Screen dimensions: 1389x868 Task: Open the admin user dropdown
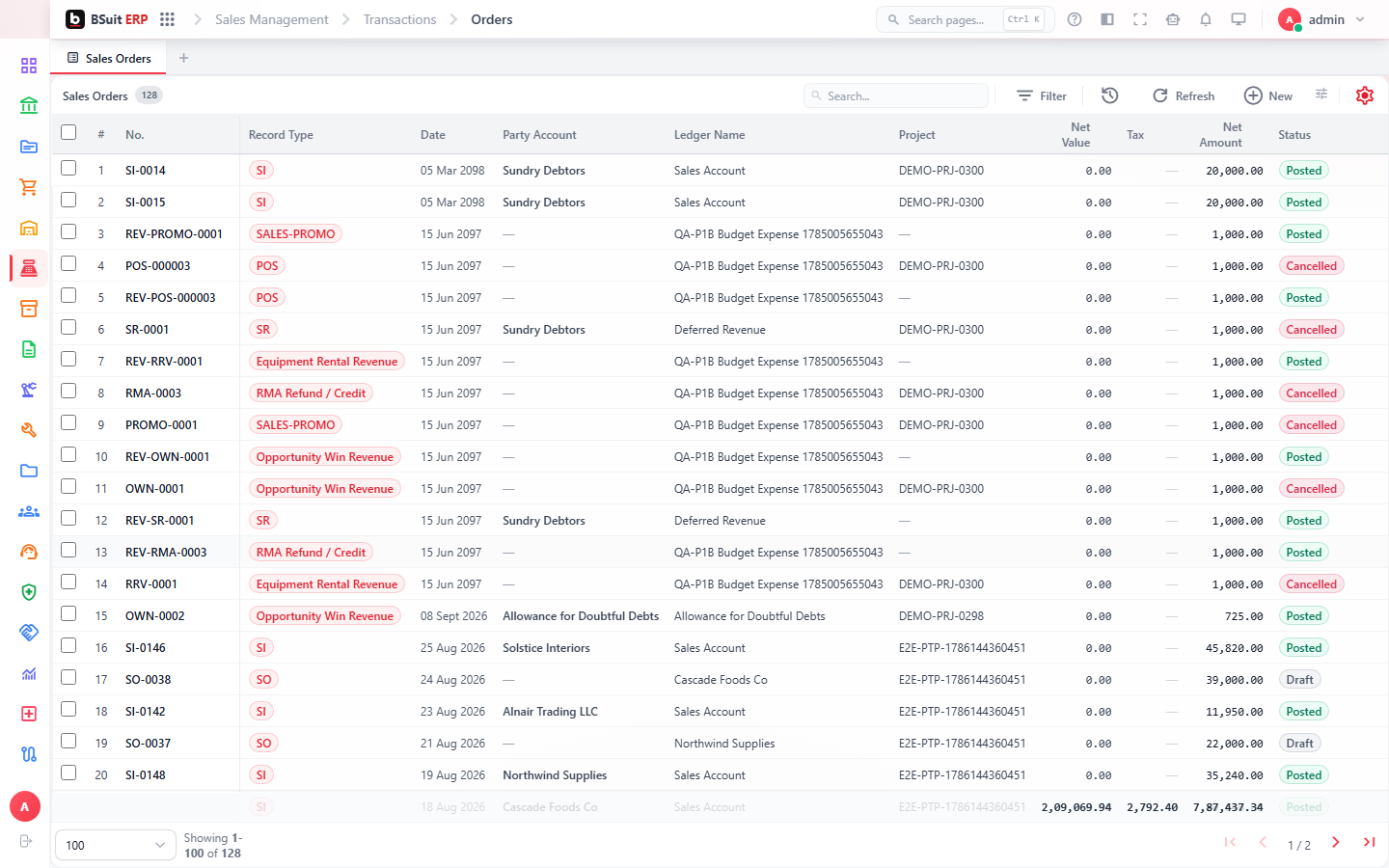coord(1321,19)
